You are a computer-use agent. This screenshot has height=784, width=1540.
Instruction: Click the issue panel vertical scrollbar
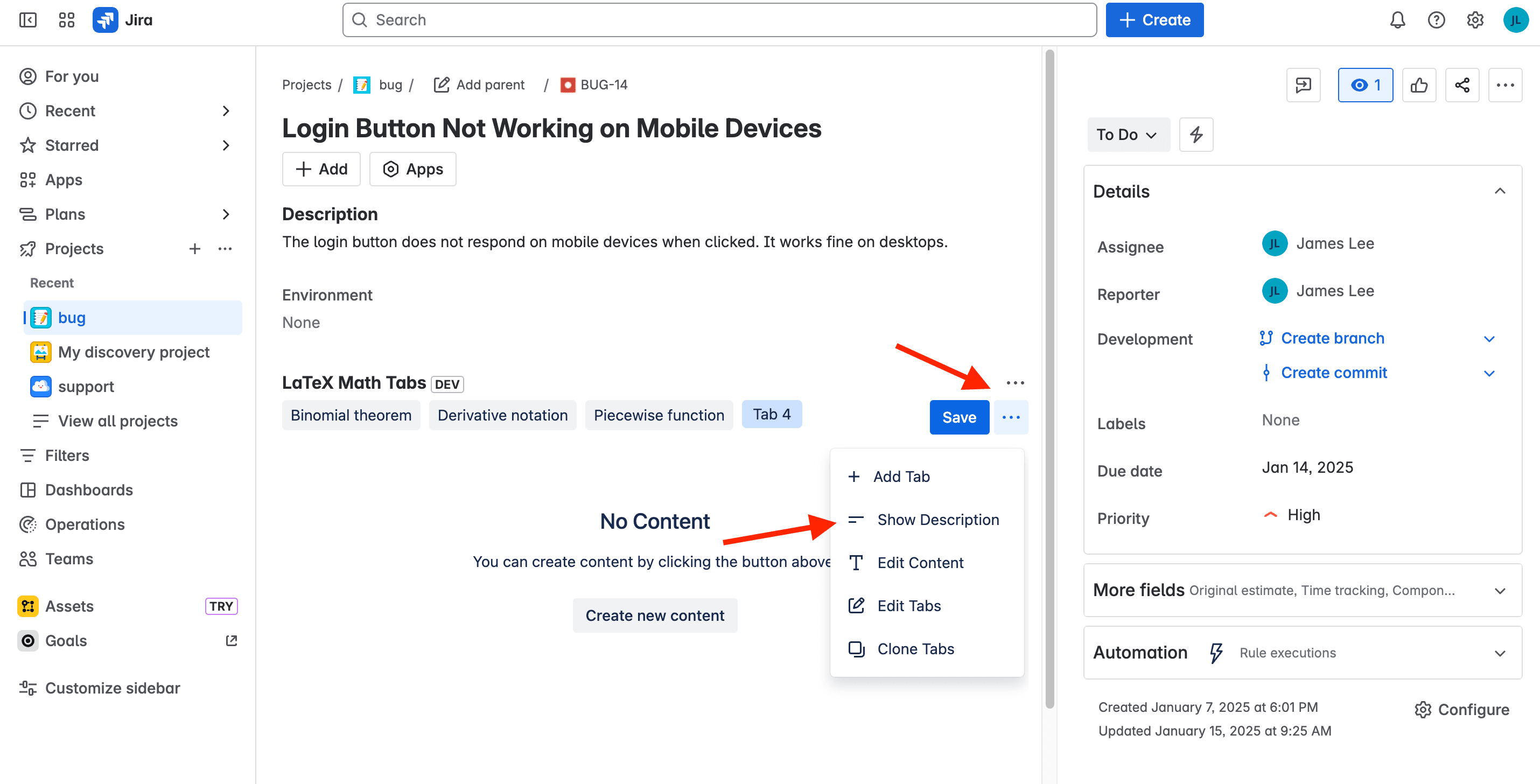[x=1049, y=379]
